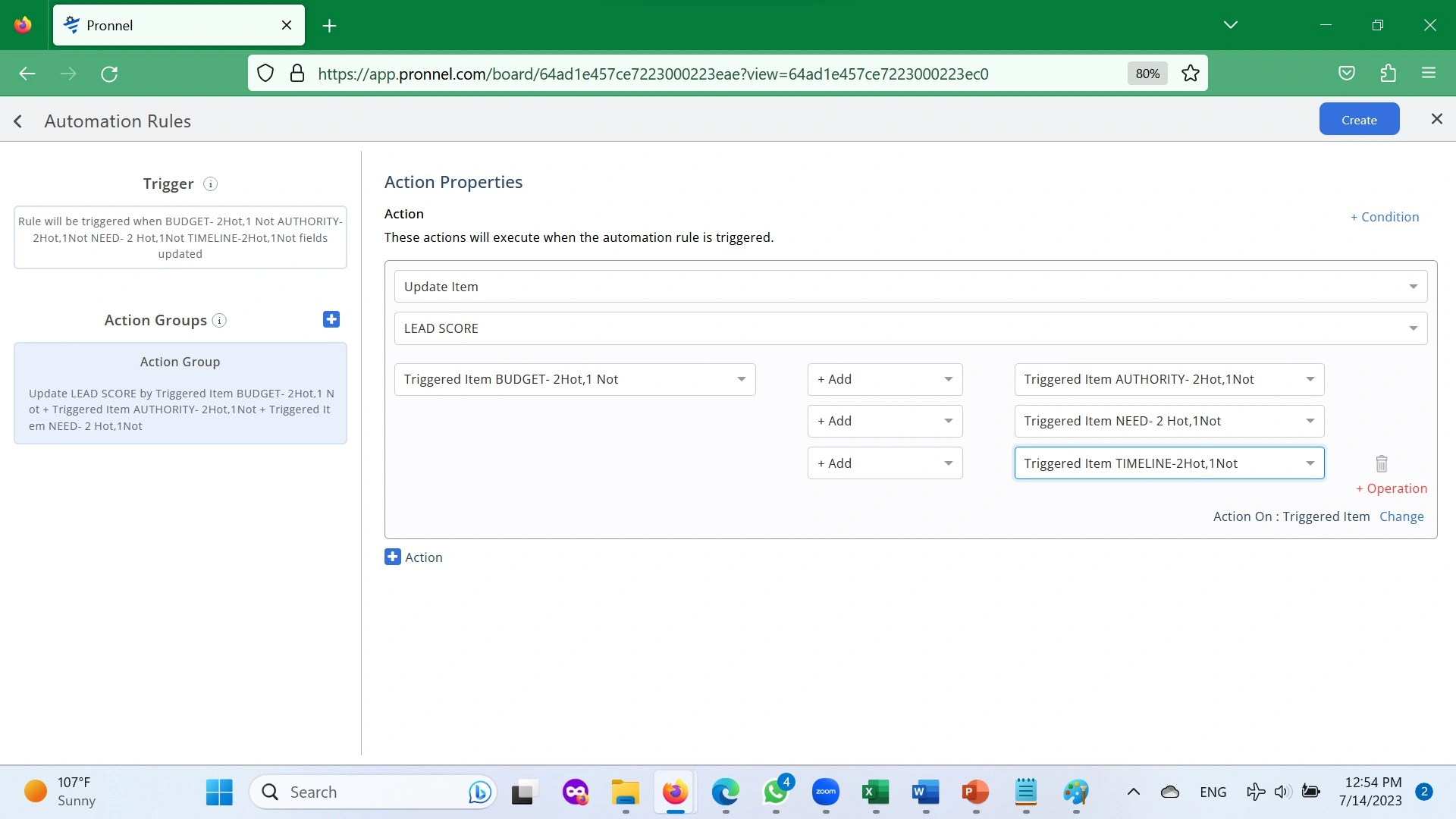
Task: Select the Pronnel browser tab
Action: (x=178, y=25)
